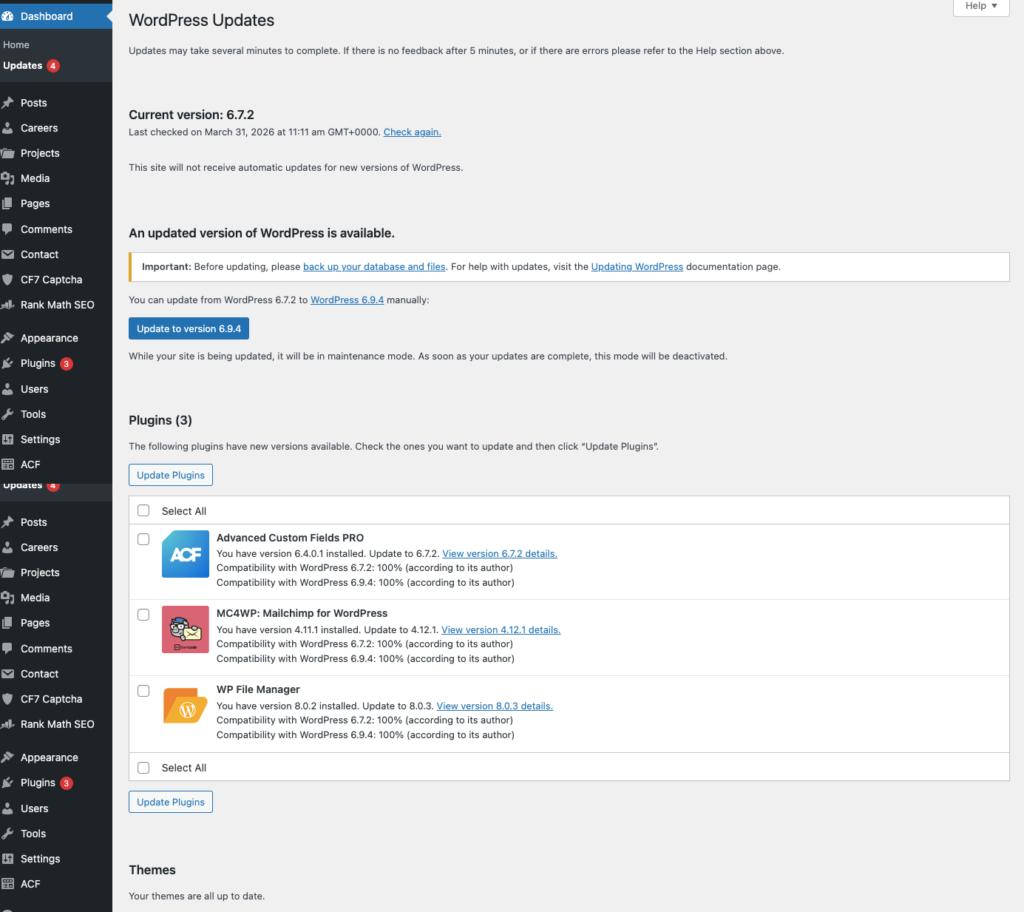Check the Advanced Custom Fields PRO checkbox

coord(143,538)
